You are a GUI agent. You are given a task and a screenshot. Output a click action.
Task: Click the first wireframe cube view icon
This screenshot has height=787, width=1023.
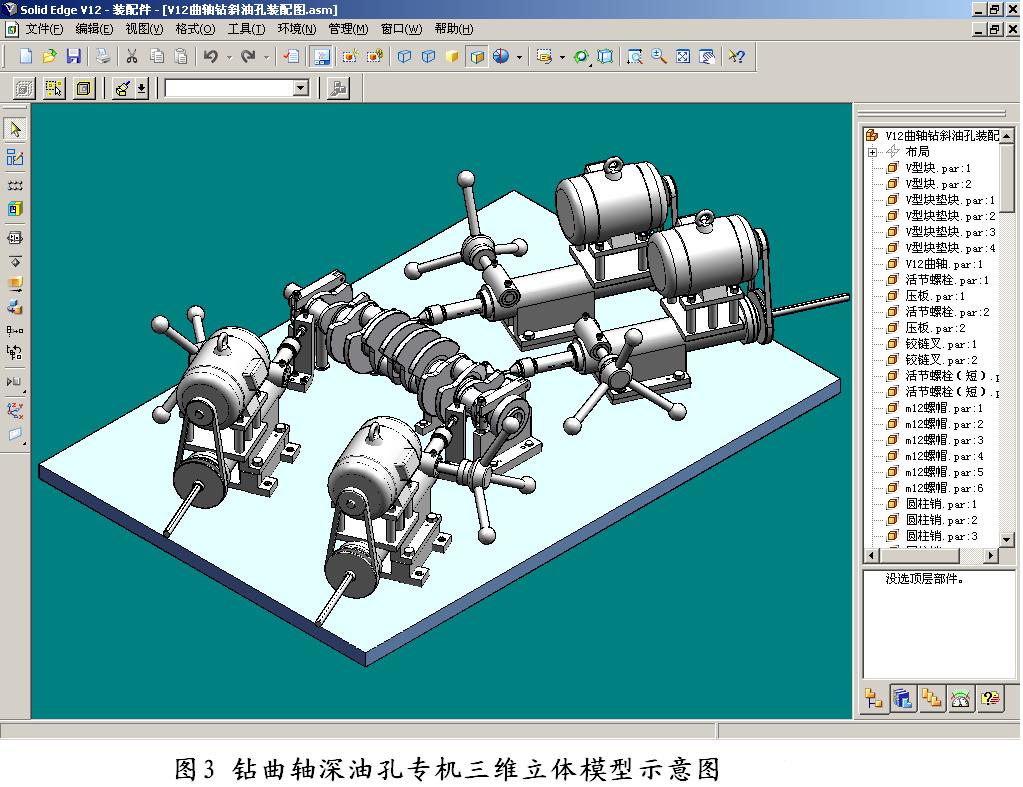404,57
